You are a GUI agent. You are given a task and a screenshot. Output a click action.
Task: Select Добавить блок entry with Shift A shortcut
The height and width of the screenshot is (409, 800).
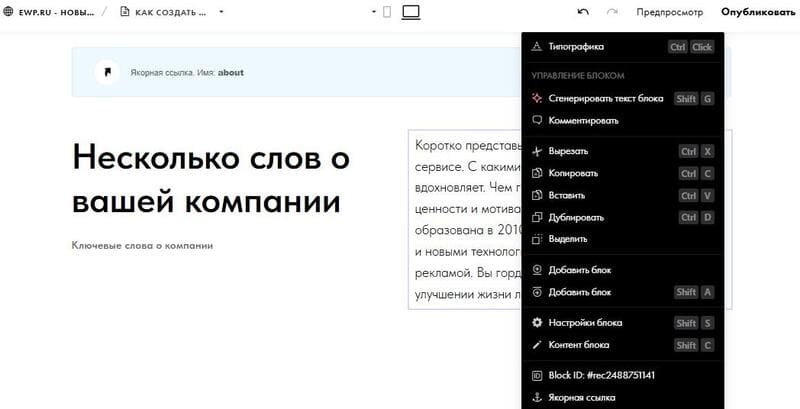point(622,292)
